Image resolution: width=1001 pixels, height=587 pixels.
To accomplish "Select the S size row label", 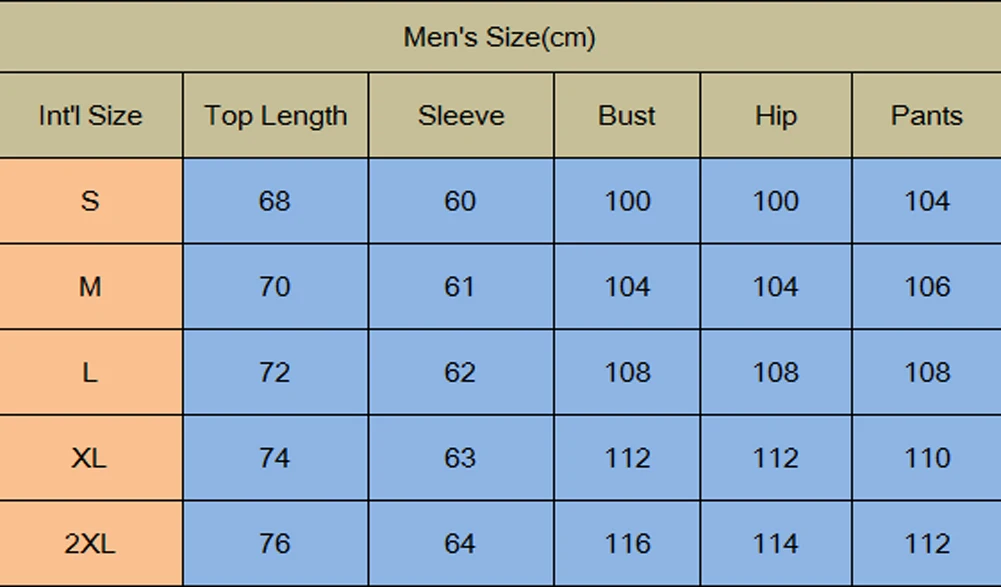I will (90, 201).
